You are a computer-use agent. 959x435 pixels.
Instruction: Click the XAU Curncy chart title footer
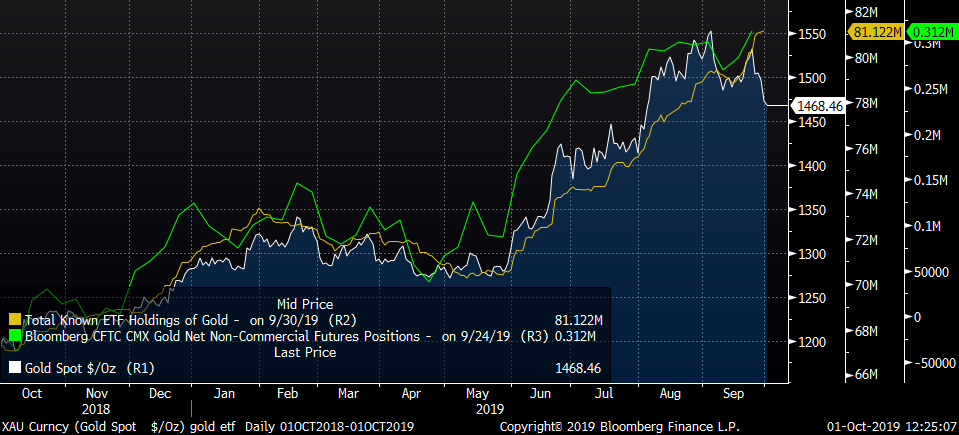tap(209, 426)
